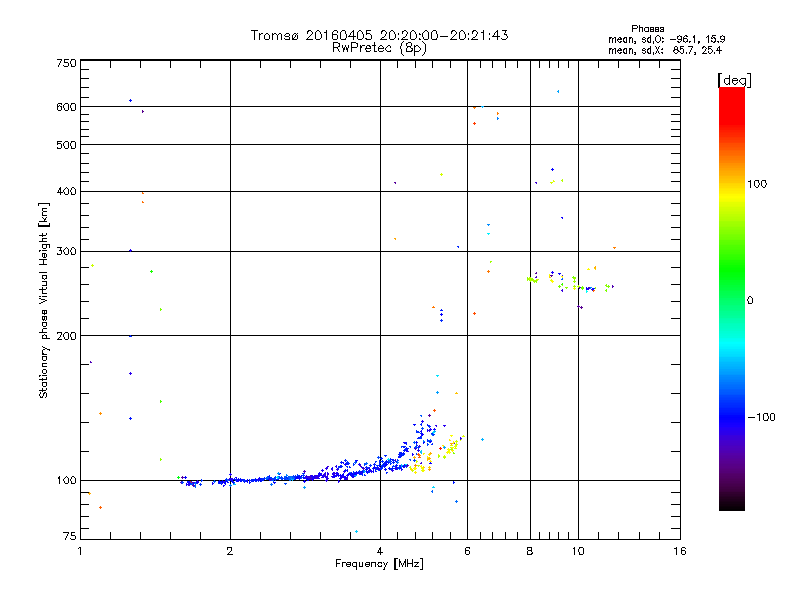
Task: Click the "2" MHz frequency axis tick label
Action: pos(230,551)
